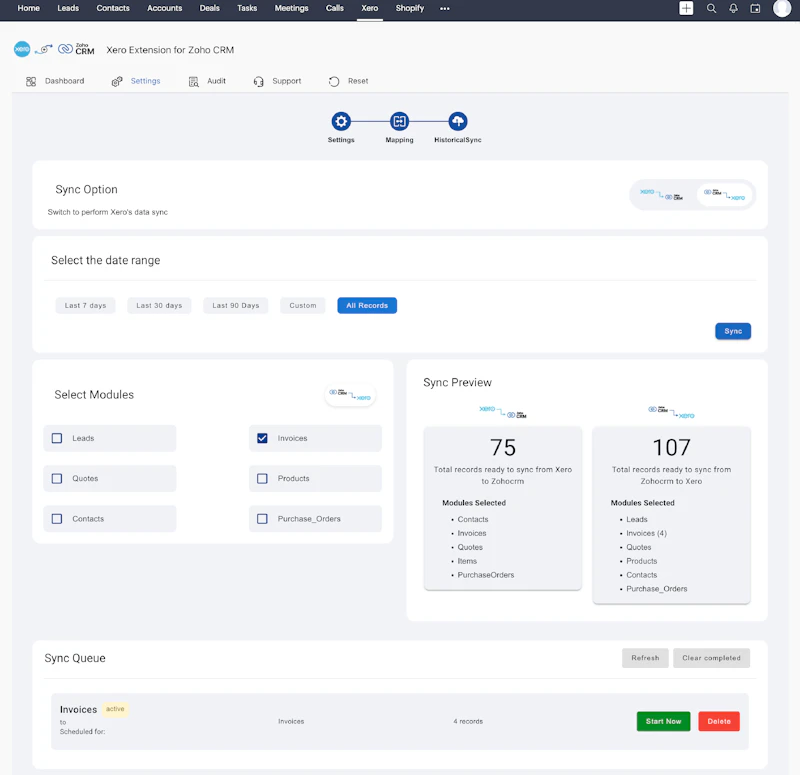
Task: Click the three-dots more modules icon
Action: click(x=445, y=9)
